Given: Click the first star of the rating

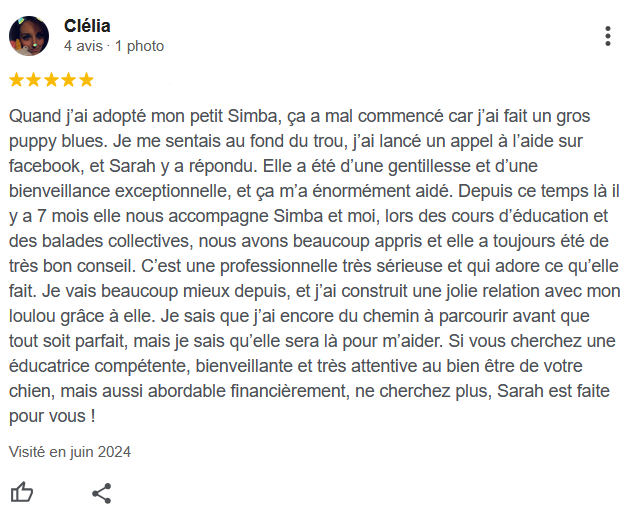Looking at the screenshot, I should point(16,79).
